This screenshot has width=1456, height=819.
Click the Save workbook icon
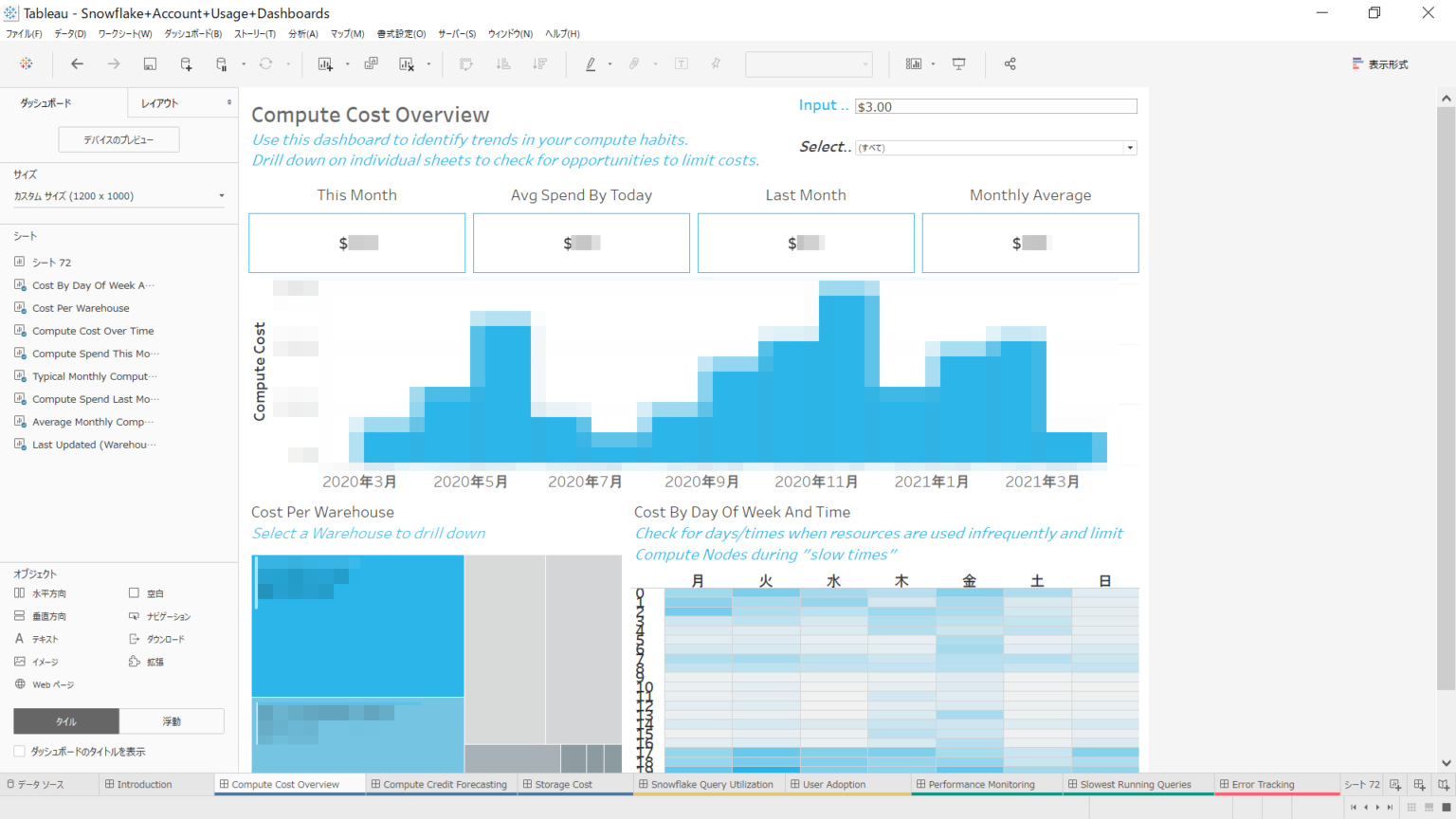[x=151, y=64]
